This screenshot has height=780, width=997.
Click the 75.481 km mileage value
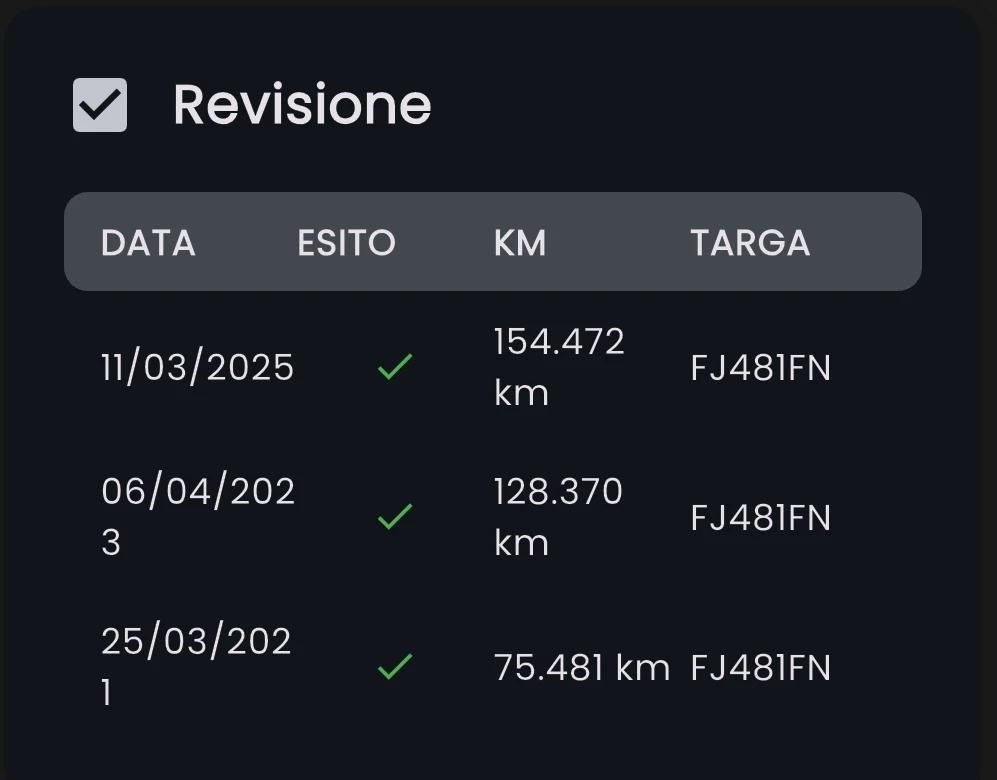click(x=581, y=668)
